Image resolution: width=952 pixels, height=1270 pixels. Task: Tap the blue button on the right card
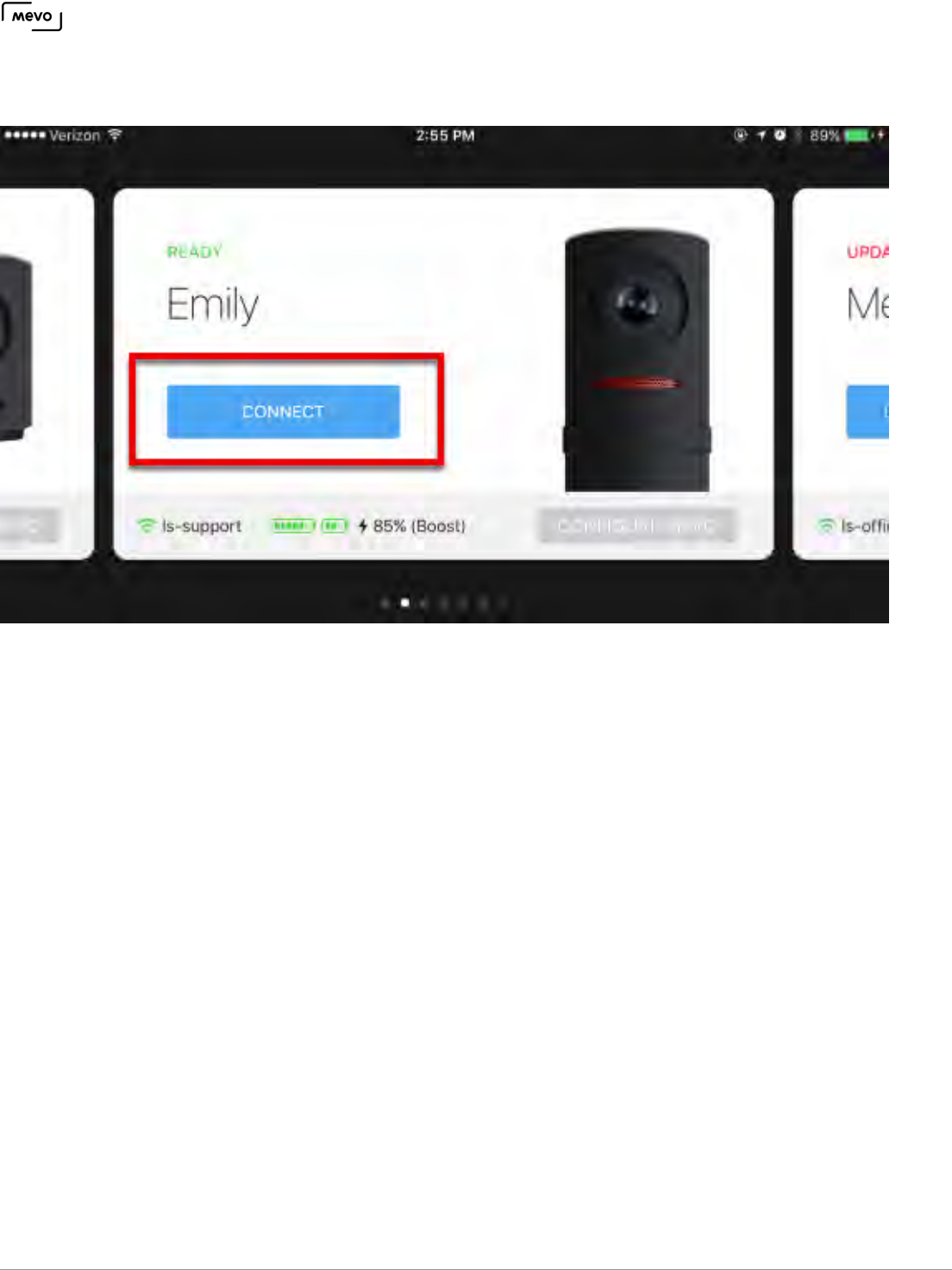tap(867, 411)
